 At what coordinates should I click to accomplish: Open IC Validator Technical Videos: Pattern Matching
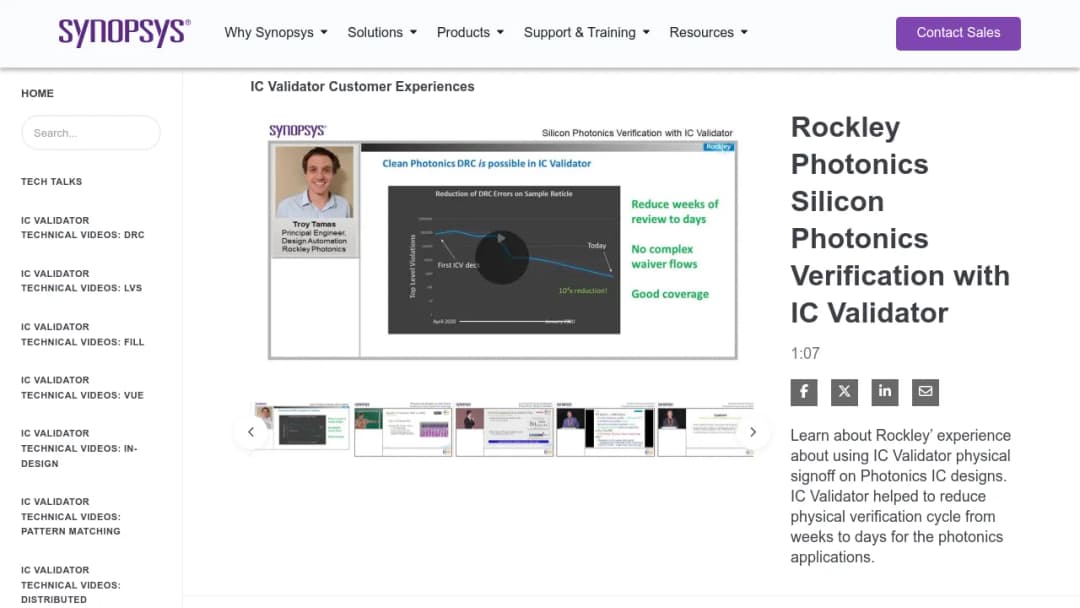[x=71, y=516]
